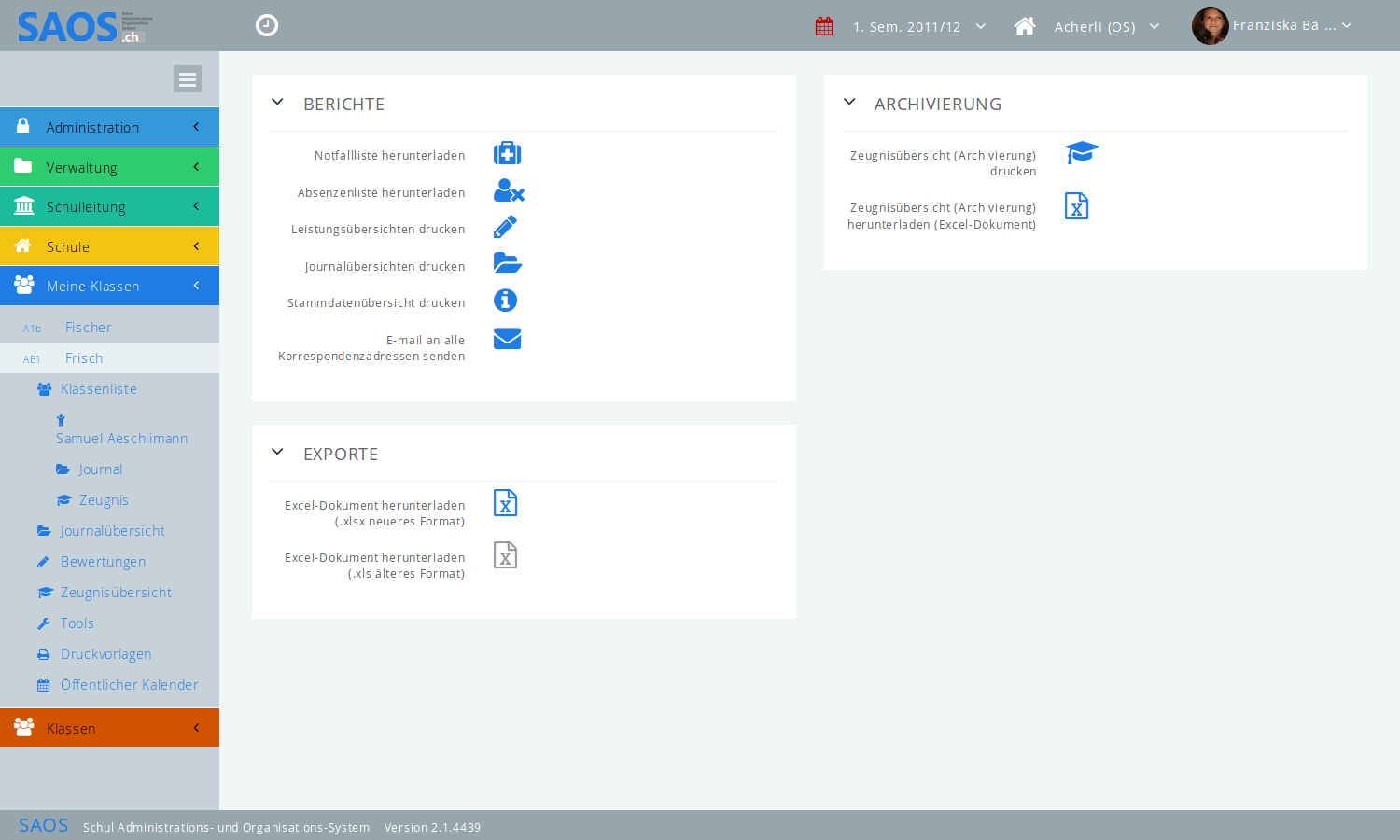Click the label Absenzenliste herunterladen
Viewport: 1400px width, 840px height.
click(x=381, y=193)
